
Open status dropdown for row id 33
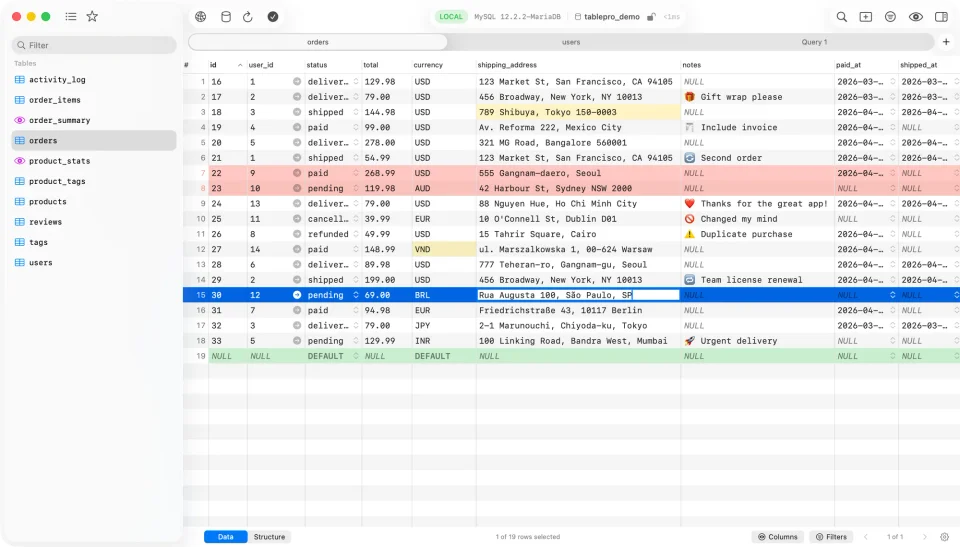(x=356, y=341)
